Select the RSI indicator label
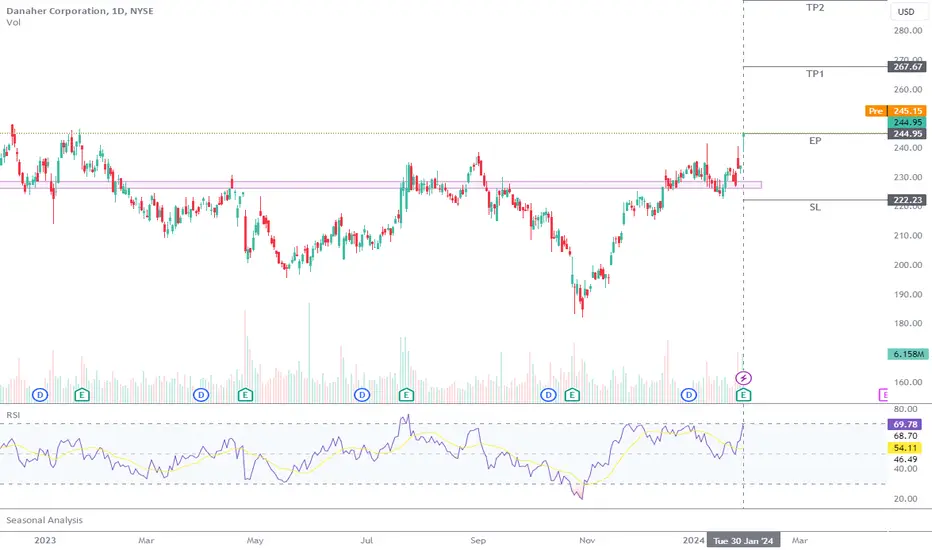Image resolution: width=932 pixels, height=550 pixels. [x=13, y=415]
